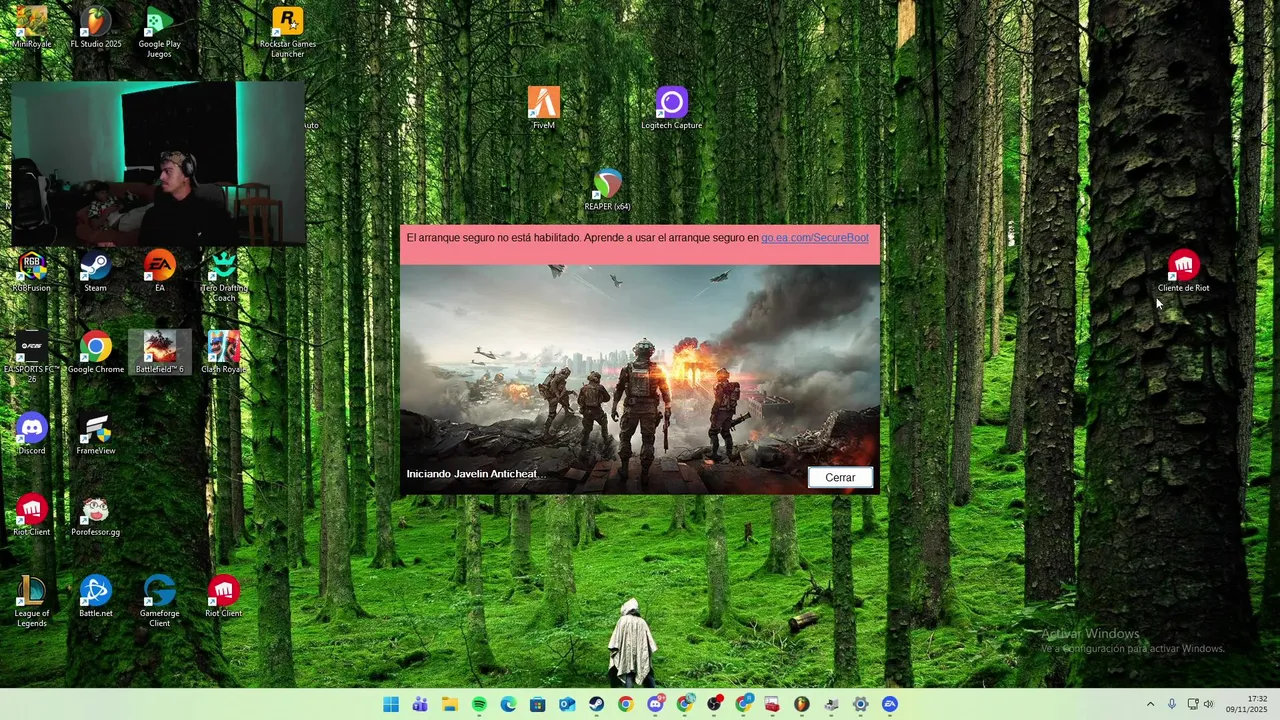Open Microsoft Edge from the taskbar

(x=508, y=704)
